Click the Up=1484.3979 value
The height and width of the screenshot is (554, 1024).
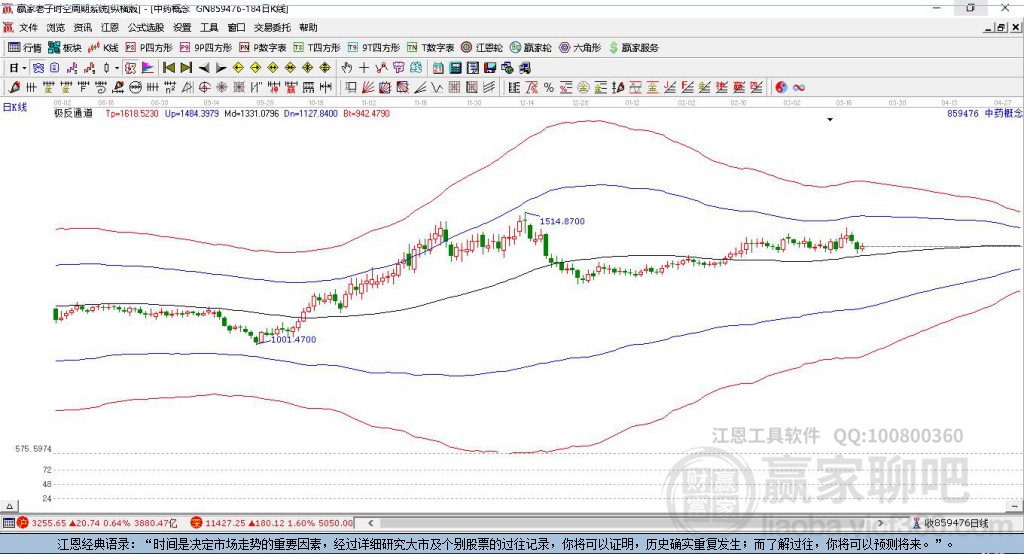pyautogui.click(x=192, y=114)
